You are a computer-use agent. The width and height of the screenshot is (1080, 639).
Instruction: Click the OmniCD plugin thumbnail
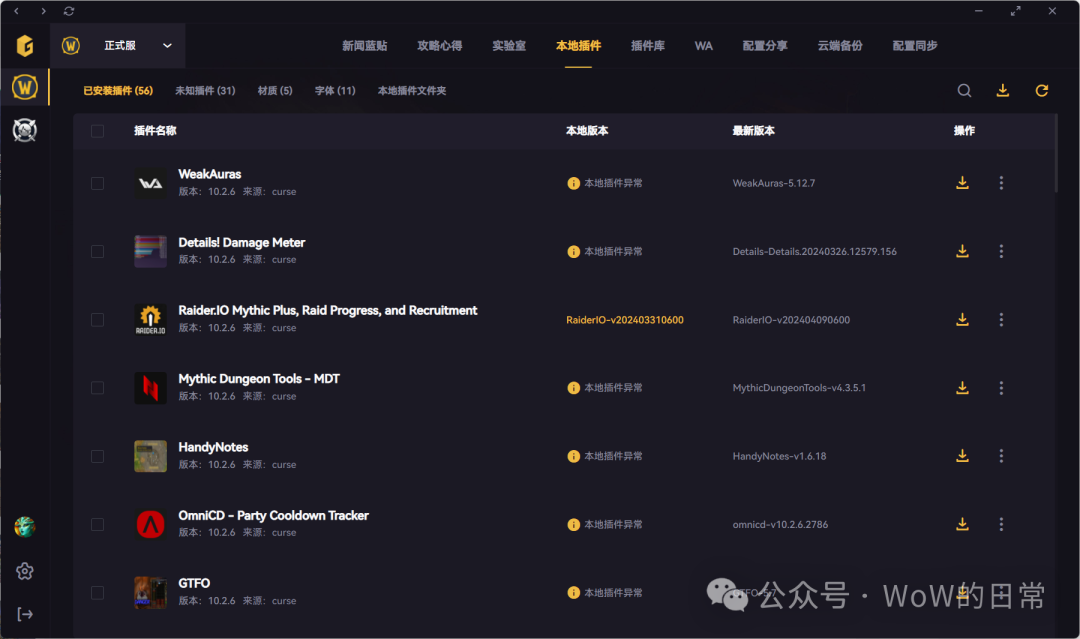150,525
